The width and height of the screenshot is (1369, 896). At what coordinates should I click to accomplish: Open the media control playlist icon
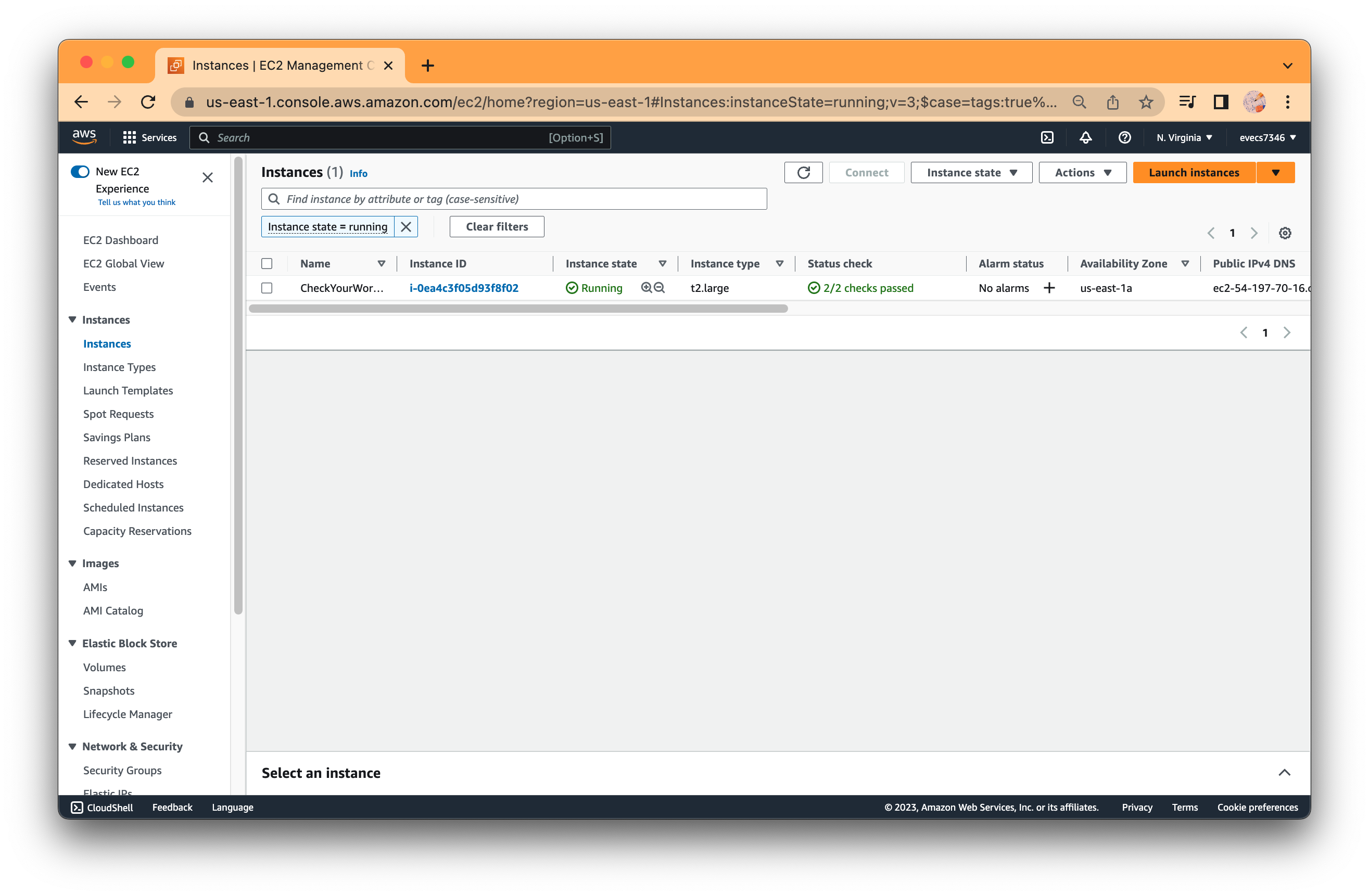1187,103
